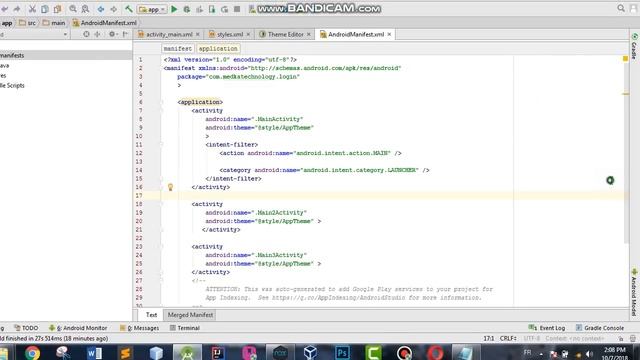Open the TODO tool window
Screen dimensions: 640x360
[26, 328]
